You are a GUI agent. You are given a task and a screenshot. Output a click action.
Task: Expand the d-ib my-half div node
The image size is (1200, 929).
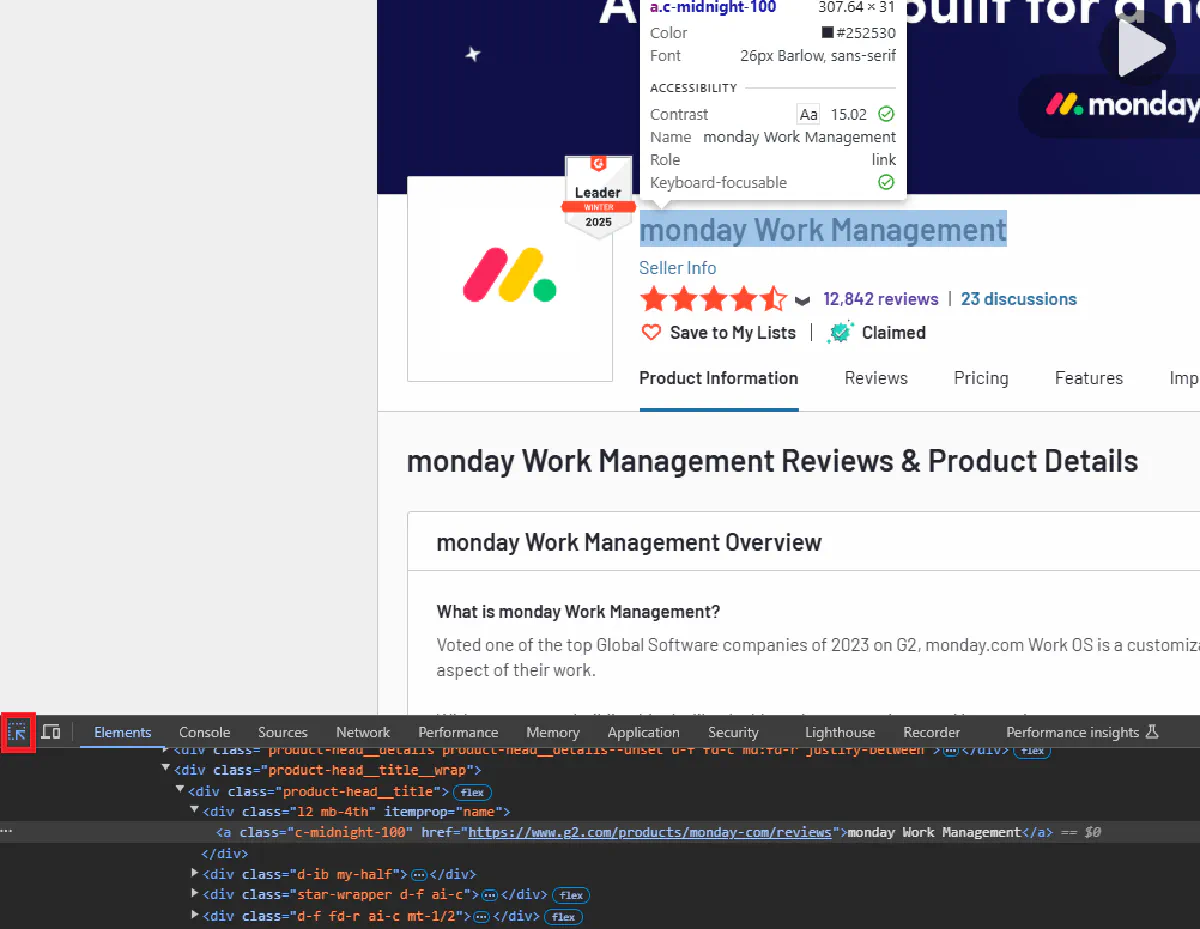(195, 874)
